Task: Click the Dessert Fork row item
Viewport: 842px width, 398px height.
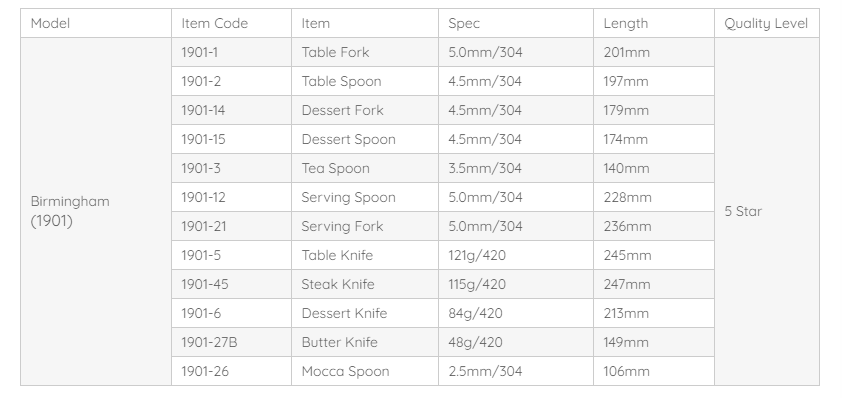Action: pyautogui.click(x=365, y=111)
